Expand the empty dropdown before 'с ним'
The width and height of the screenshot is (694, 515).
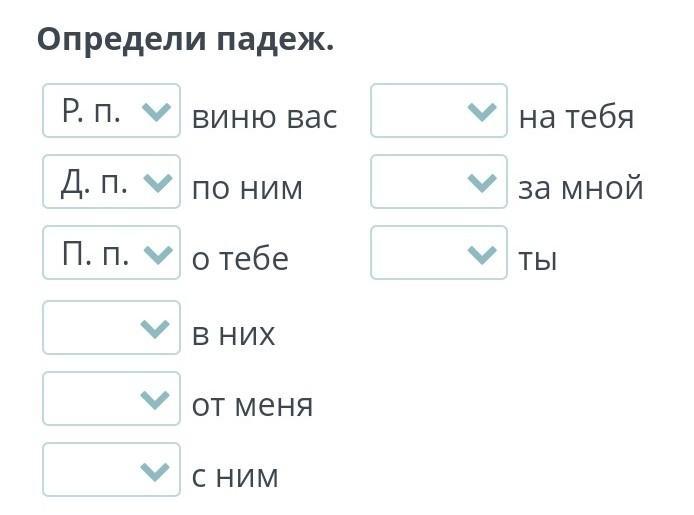[111, 470]
